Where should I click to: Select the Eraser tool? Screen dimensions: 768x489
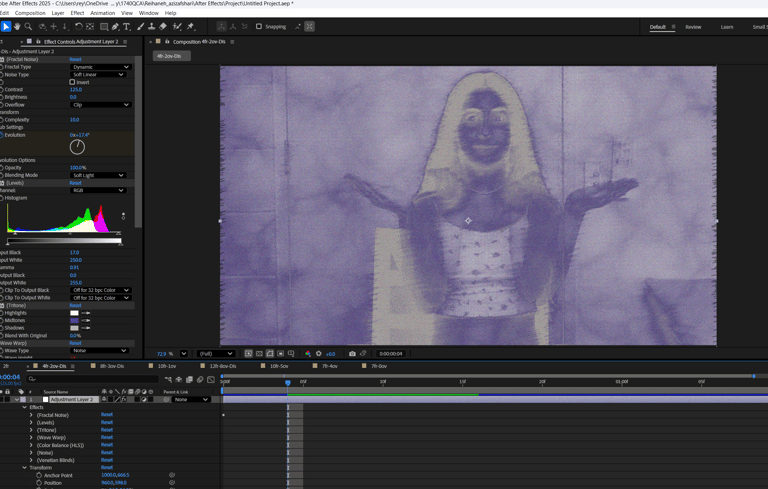click(163, 26)
